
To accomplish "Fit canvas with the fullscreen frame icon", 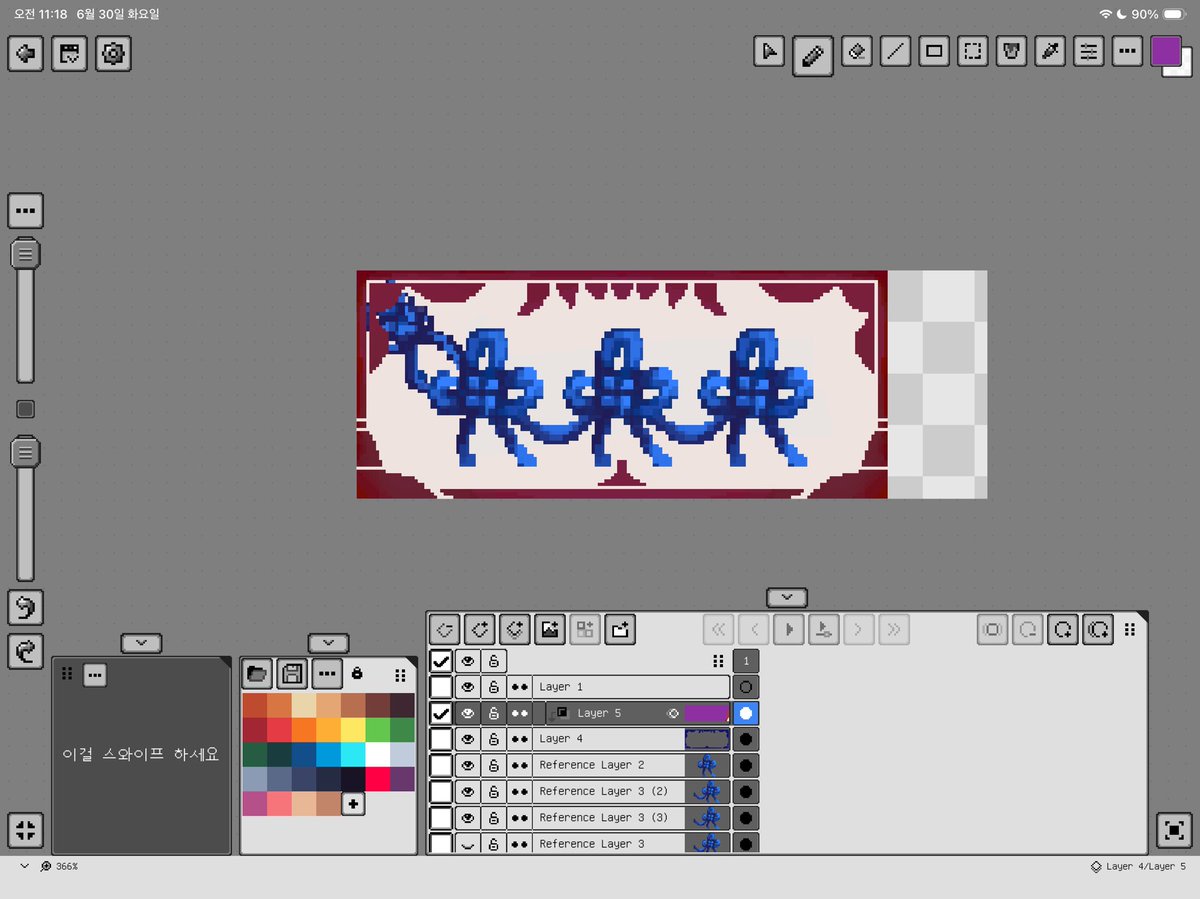I will [x=1174, y=830].
